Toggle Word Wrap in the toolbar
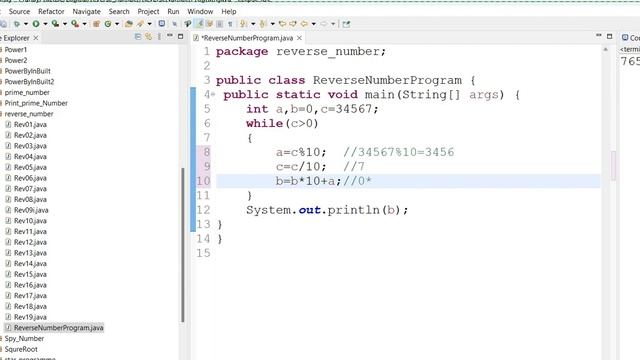This screenshot has height=360, width=640. [x=210, y=24]
